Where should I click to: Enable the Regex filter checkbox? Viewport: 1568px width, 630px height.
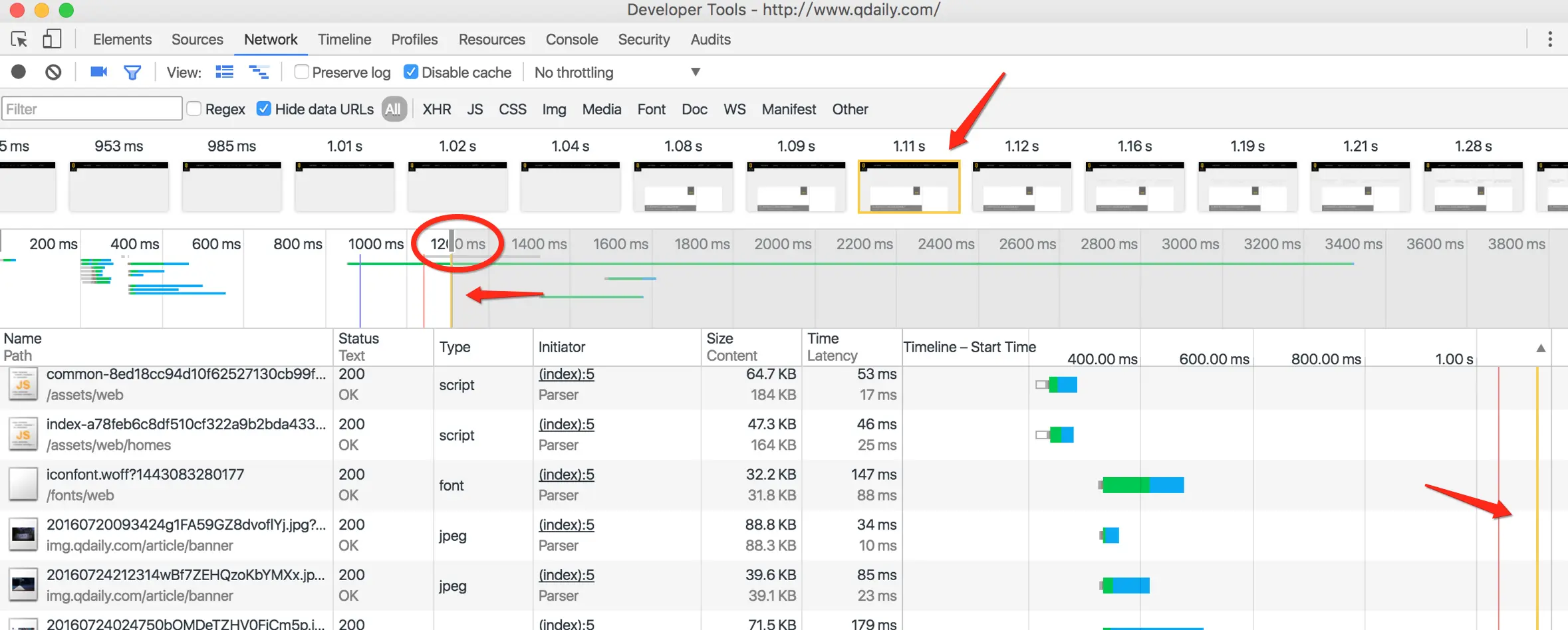click(194, 109)
